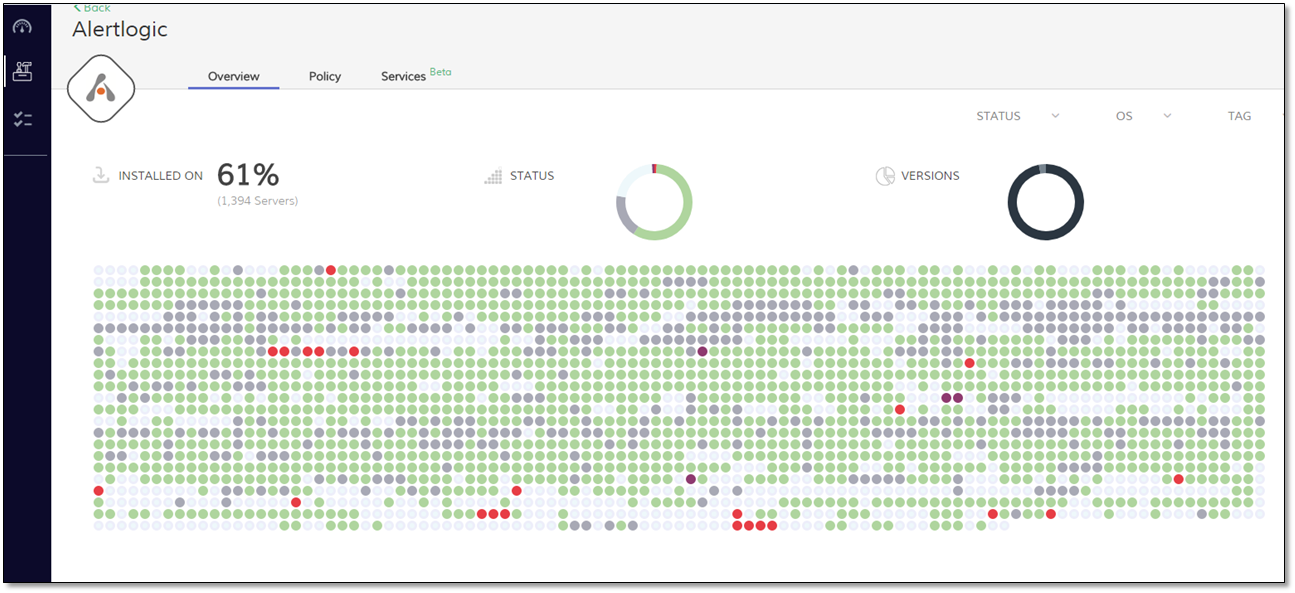
Task: Click the "(1,394 Servers)" count text
Action: tap(258, 201)
